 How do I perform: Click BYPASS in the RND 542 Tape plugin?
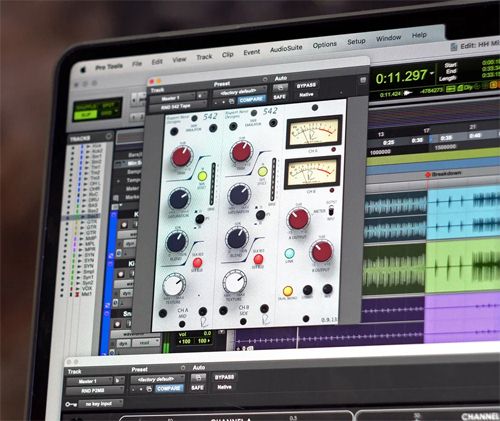306,85
